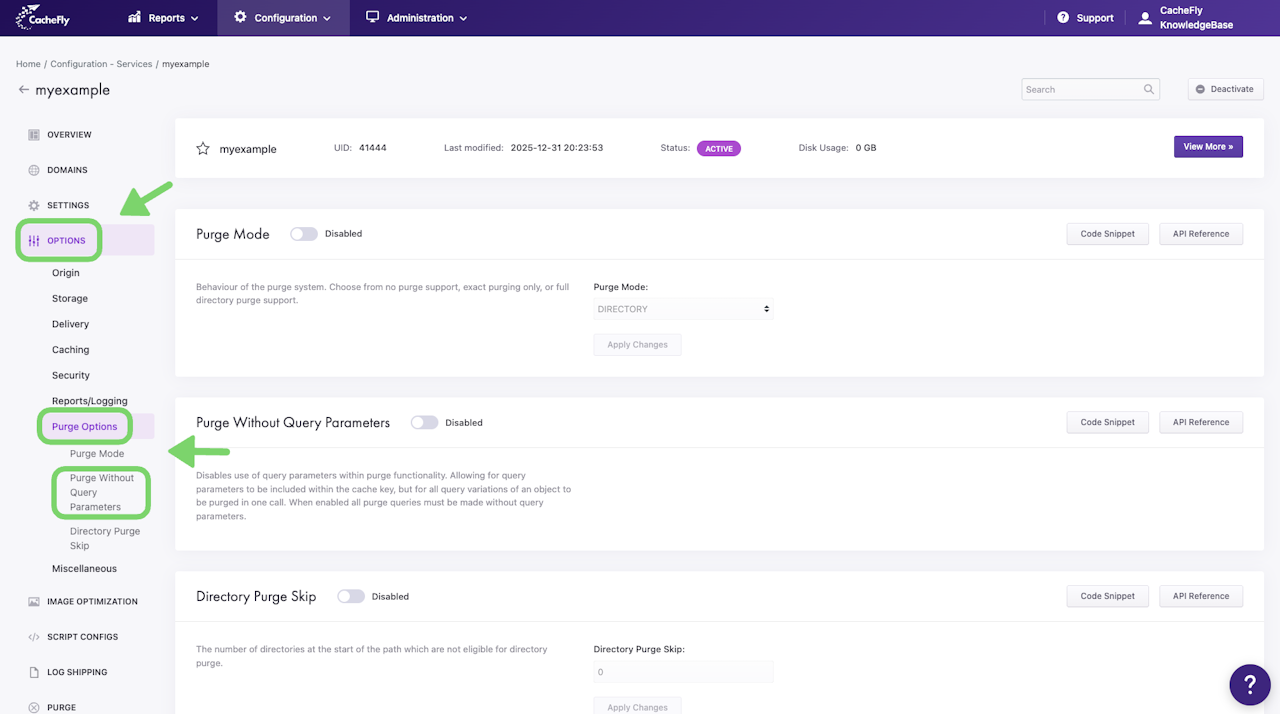This screenshot has height=714, width=1280.
Task: Select Purge Options in the sidebar
Action: (x=85, y=427)
